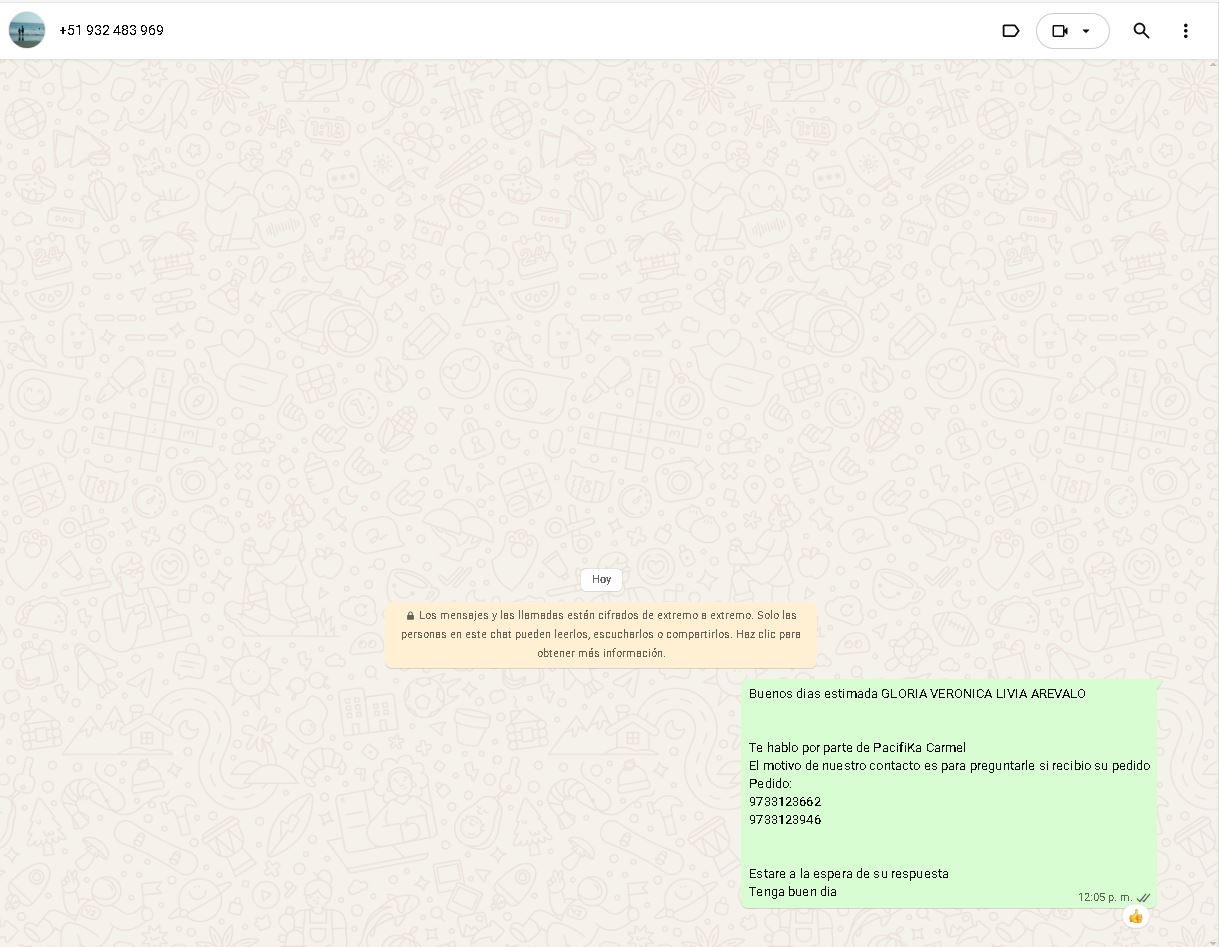Open the label chat tag icon
The image size is (1219, 947).
[1010, 31]
